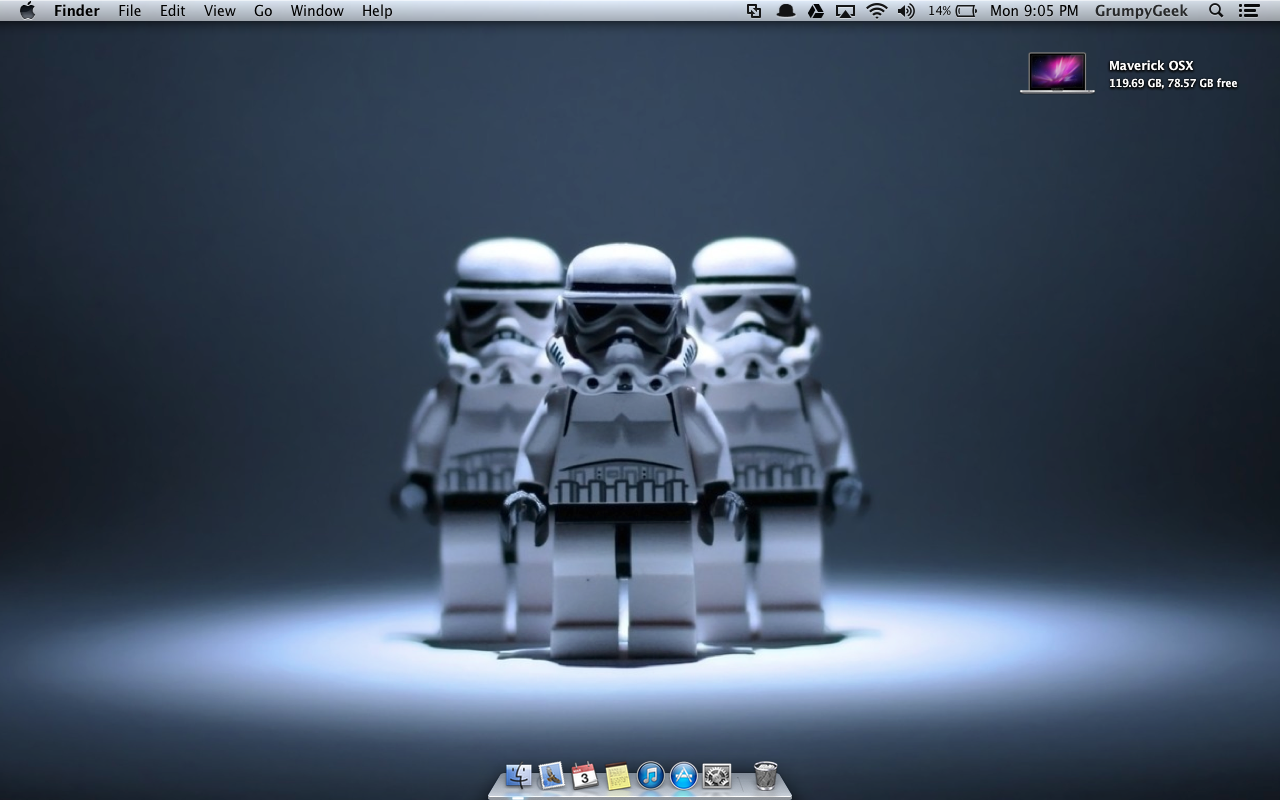Launch Mail from the Dock
Image resolution: width=1280 pixels, height=800 pixels.
click(552, 775)
